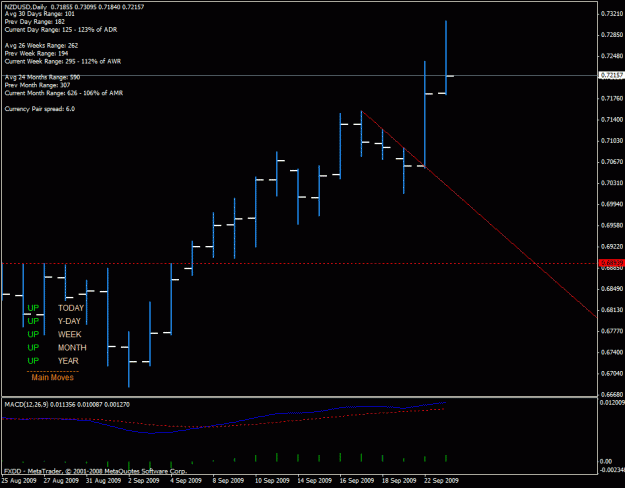Click the 0.66680 price axis label
This screenshot has width=625, height=488.
point(612,395)
